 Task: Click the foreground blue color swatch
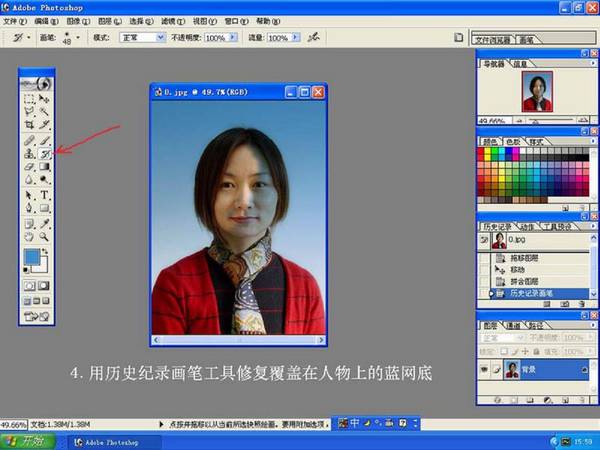tap(32, 256)
